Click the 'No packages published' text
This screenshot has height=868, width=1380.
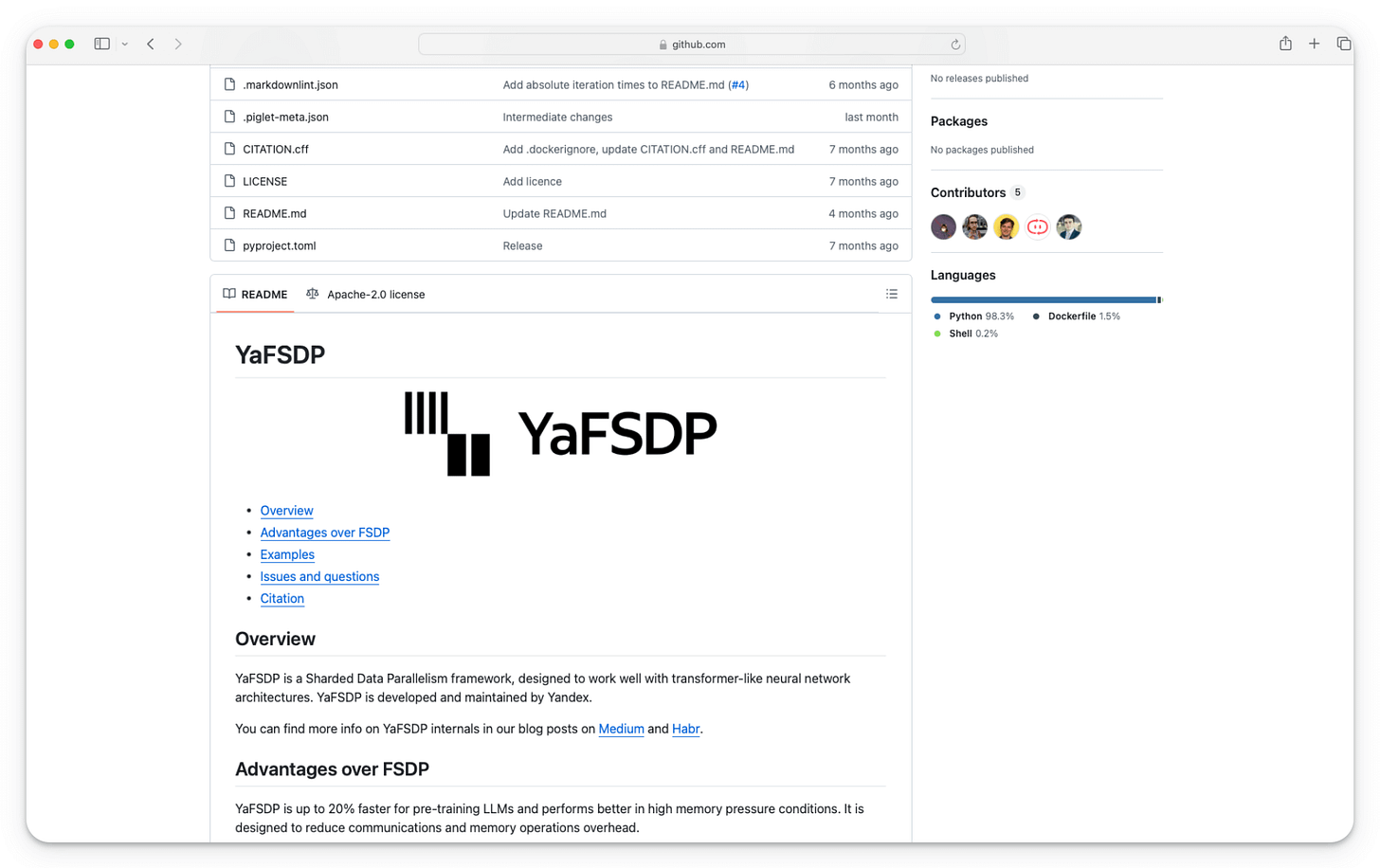click(x=982, y=150)
